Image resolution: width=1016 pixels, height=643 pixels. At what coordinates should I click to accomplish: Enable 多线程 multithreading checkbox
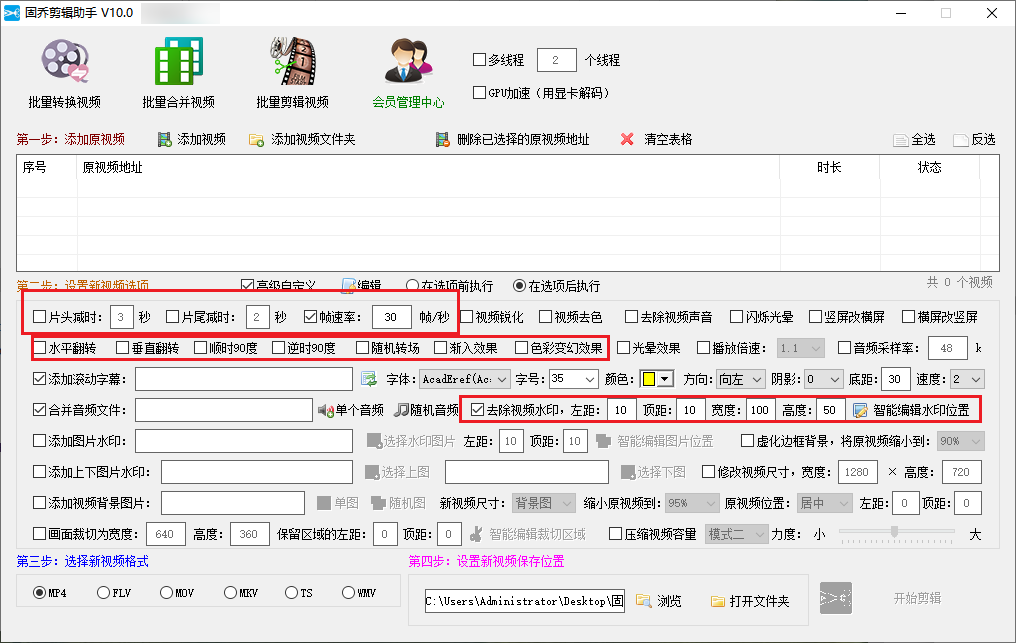[479, 60]
